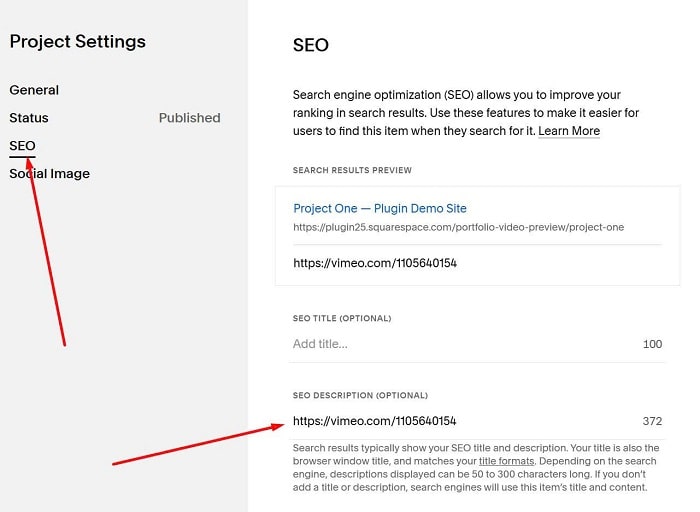700x512 pixels.
Task: Open the Social Image section
Action: (x=49, y=174)
